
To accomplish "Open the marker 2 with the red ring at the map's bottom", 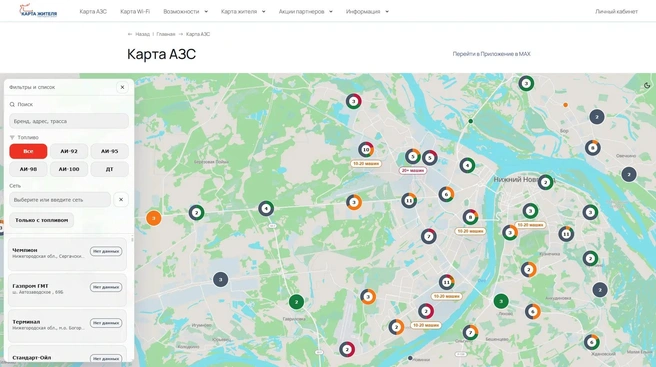I will coord(347,349).
